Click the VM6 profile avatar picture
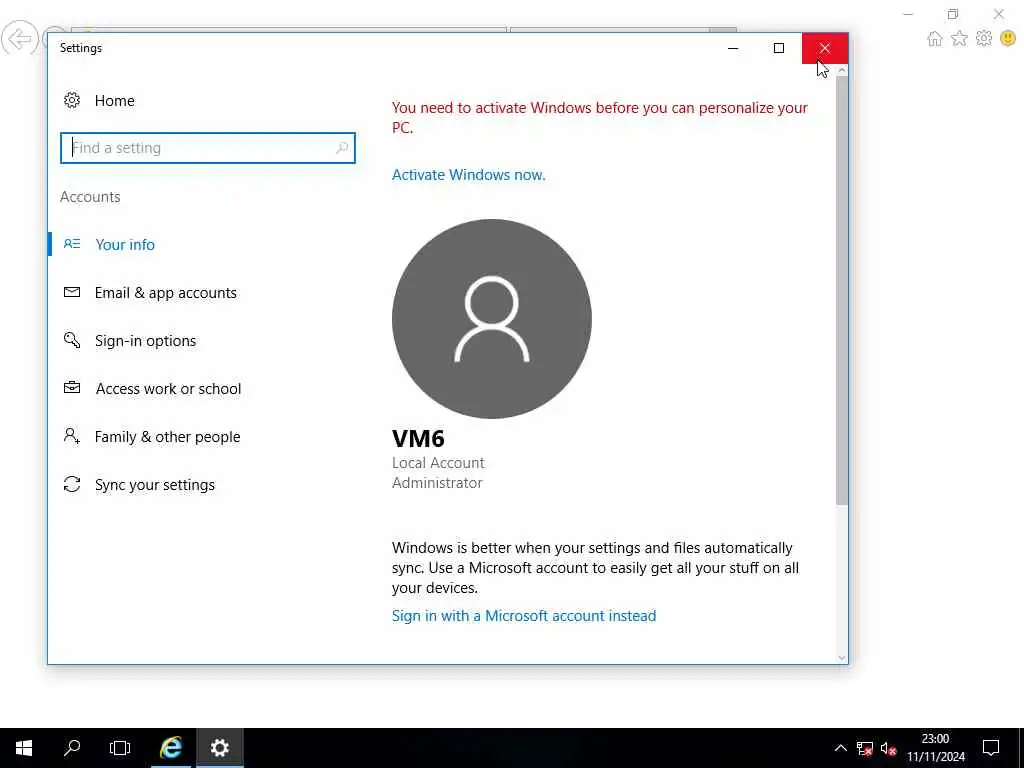 click(492, 319)
